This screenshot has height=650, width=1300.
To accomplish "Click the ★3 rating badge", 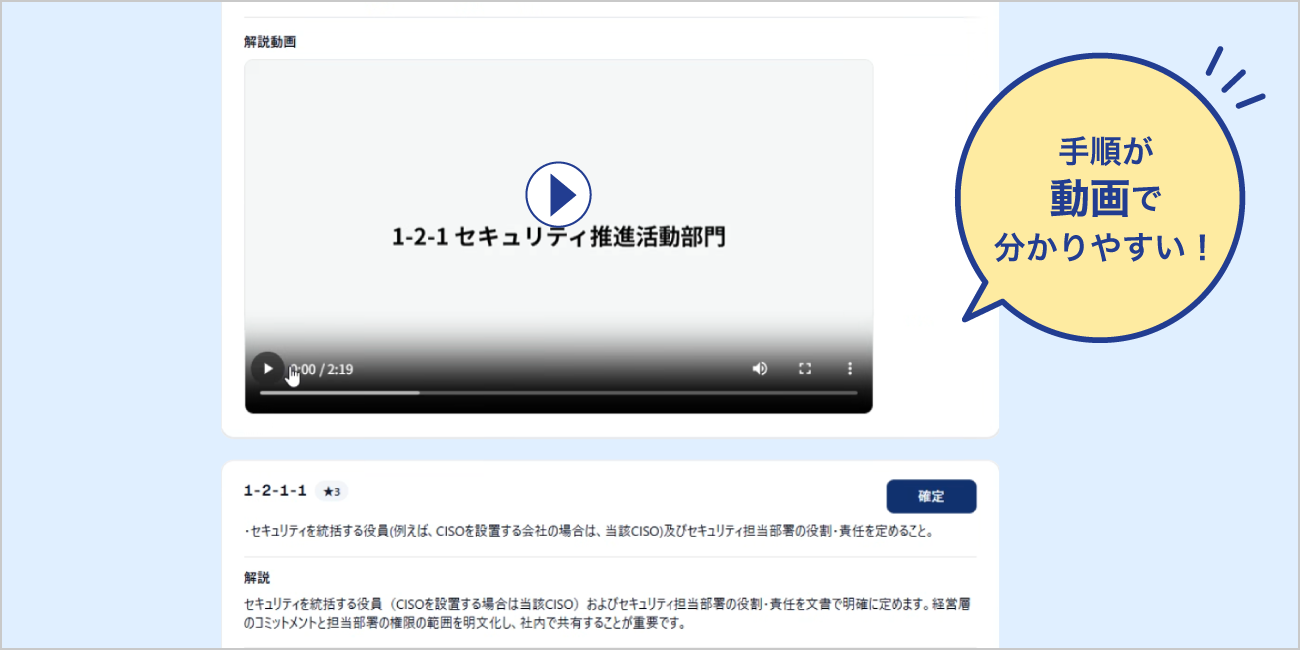I will point(332,491).
